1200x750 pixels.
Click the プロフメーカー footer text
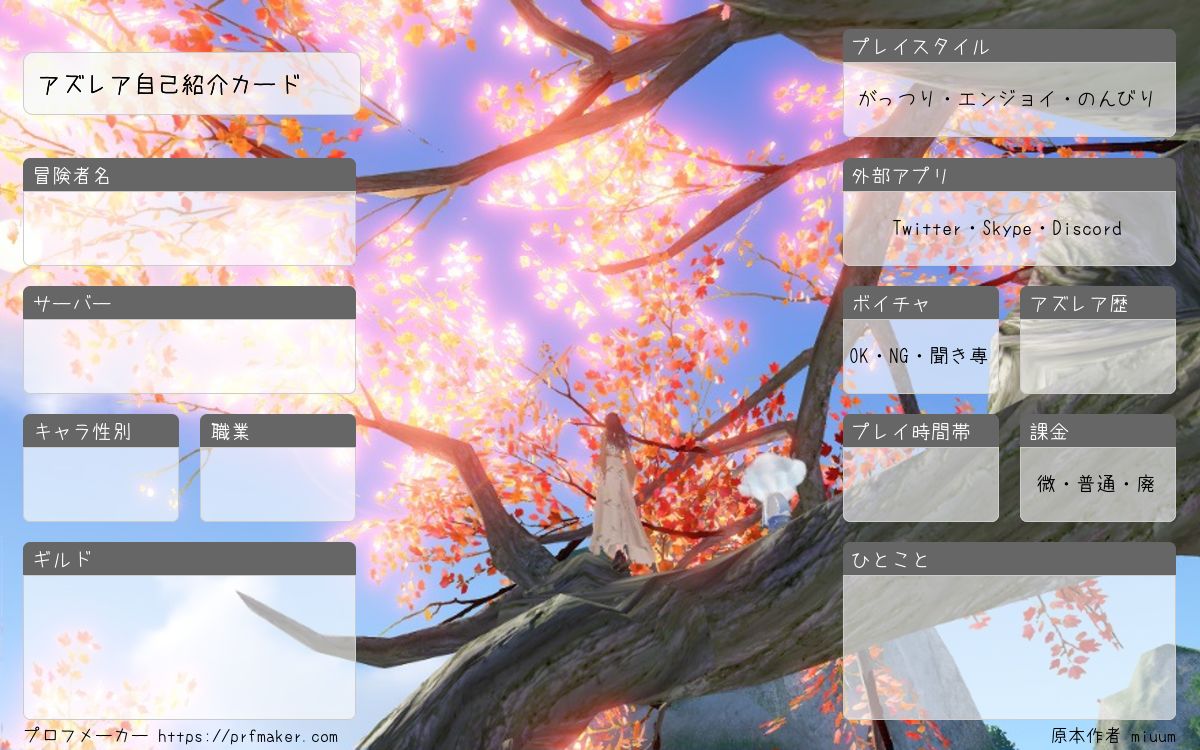[86, 737]
